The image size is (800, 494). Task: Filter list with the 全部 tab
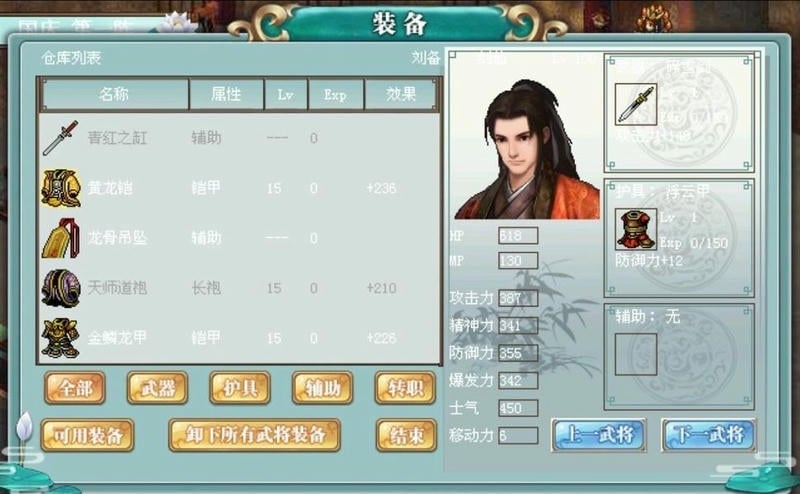tap(75, 388)
